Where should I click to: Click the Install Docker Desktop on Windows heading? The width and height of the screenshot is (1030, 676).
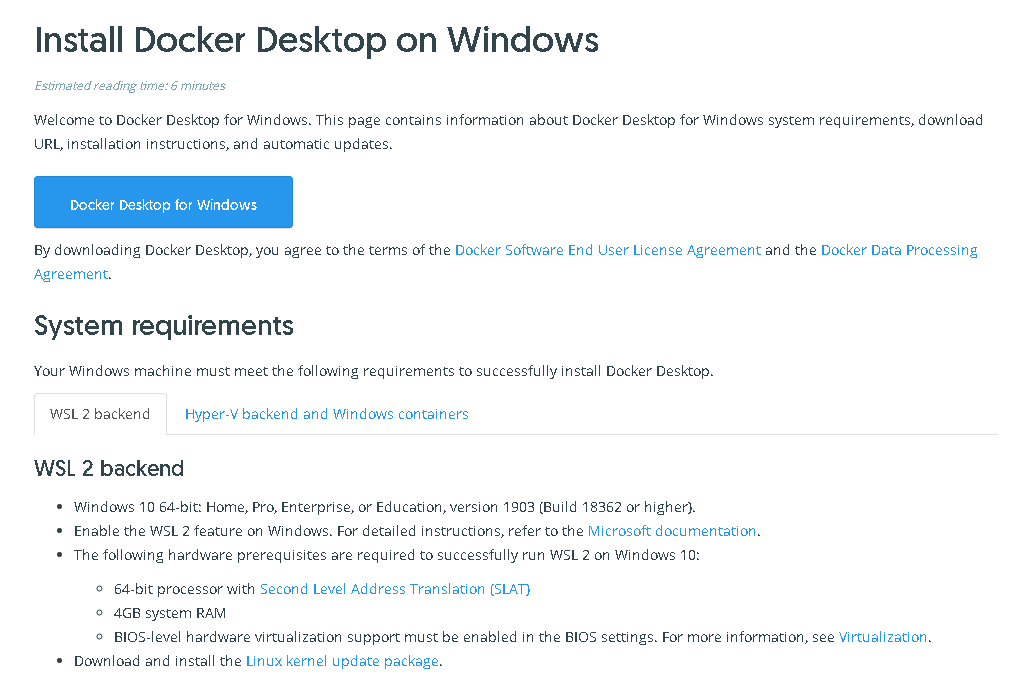[x=317, y=39]
